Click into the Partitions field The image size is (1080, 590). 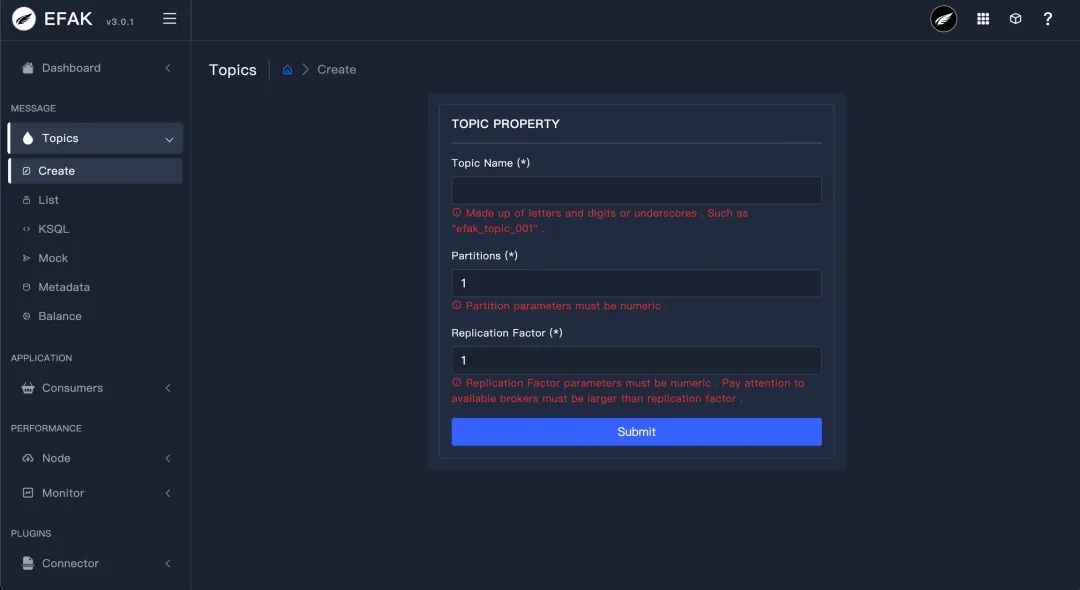pos(636,283)
